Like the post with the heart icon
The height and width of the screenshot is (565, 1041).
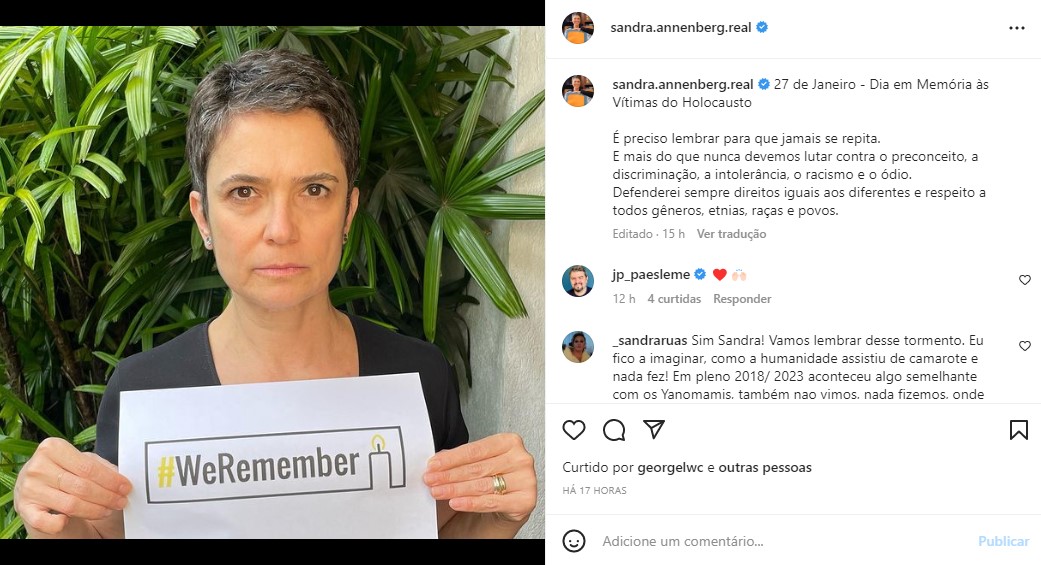point(574,430)
